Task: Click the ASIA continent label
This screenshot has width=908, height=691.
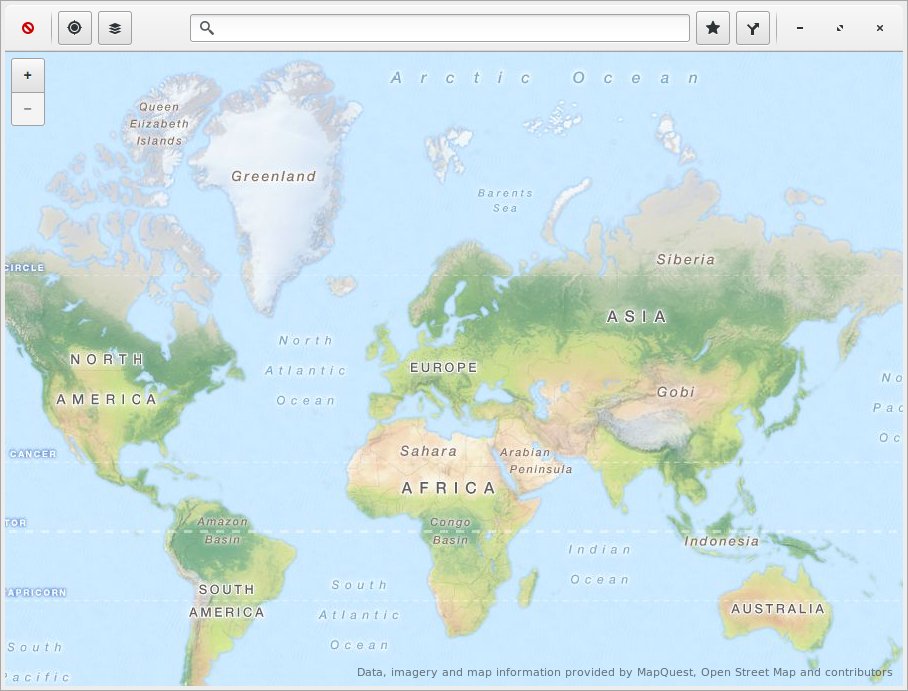Action: tap(636, 316)
